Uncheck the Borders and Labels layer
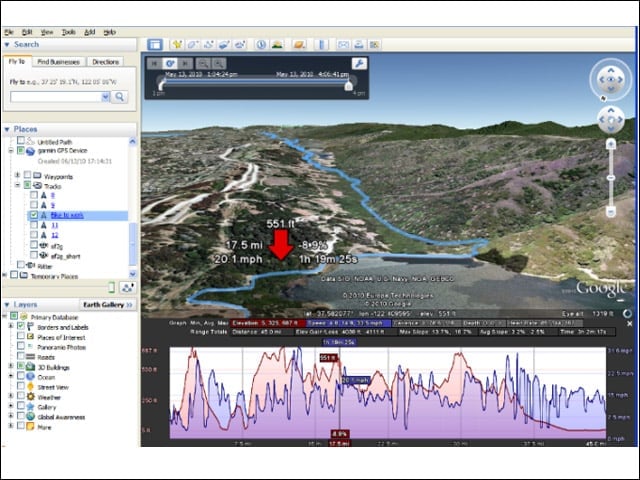The height and width of the screenshot is (480, 640). click(x=21, y=327)
